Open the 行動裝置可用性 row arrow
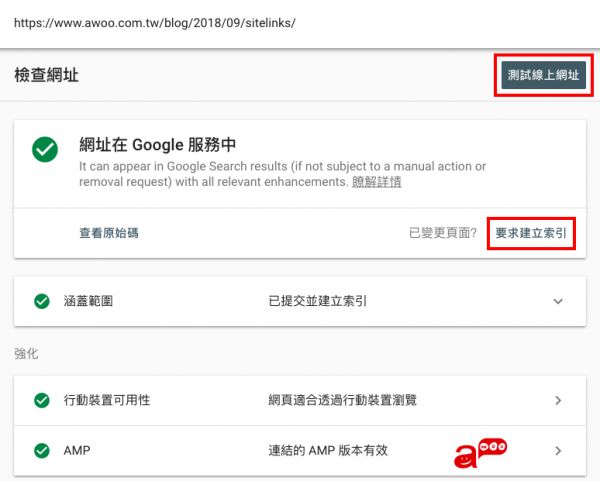Viewport: 600px width, 481px height. [x=558, y=400]
